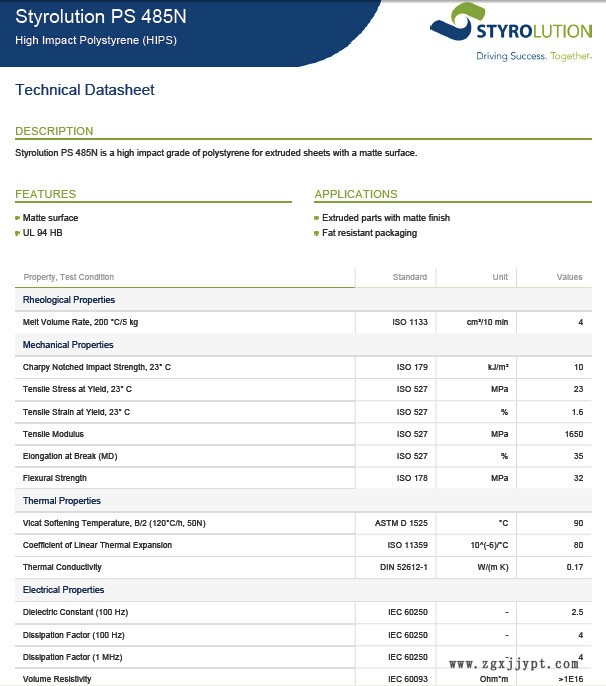Viewport: 606px width, 686px height.
Task: Click the green bullet beside Matte surface
Action: [x=18, y=218]
